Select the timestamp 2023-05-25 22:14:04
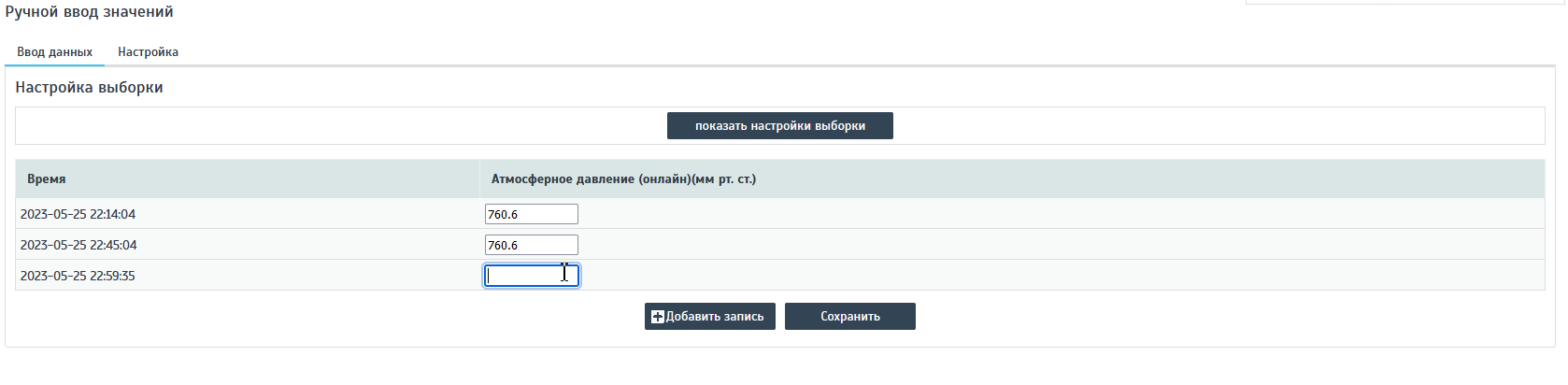1568x385 pixels. click(78, 215)
